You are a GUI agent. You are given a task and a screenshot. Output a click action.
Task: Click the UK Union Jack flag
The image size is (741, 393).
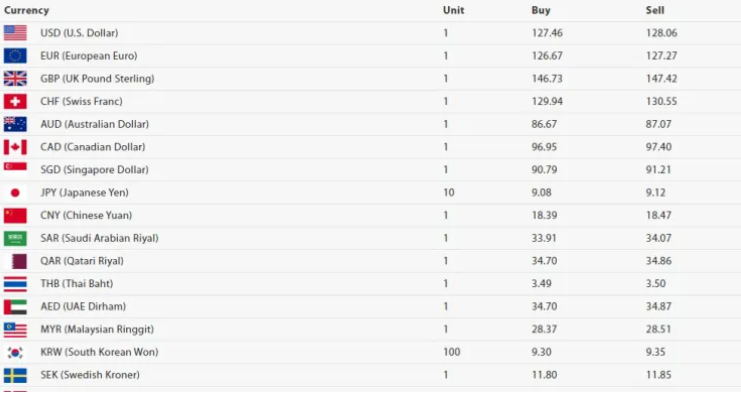pyautogui.click(x=15, y=78)
